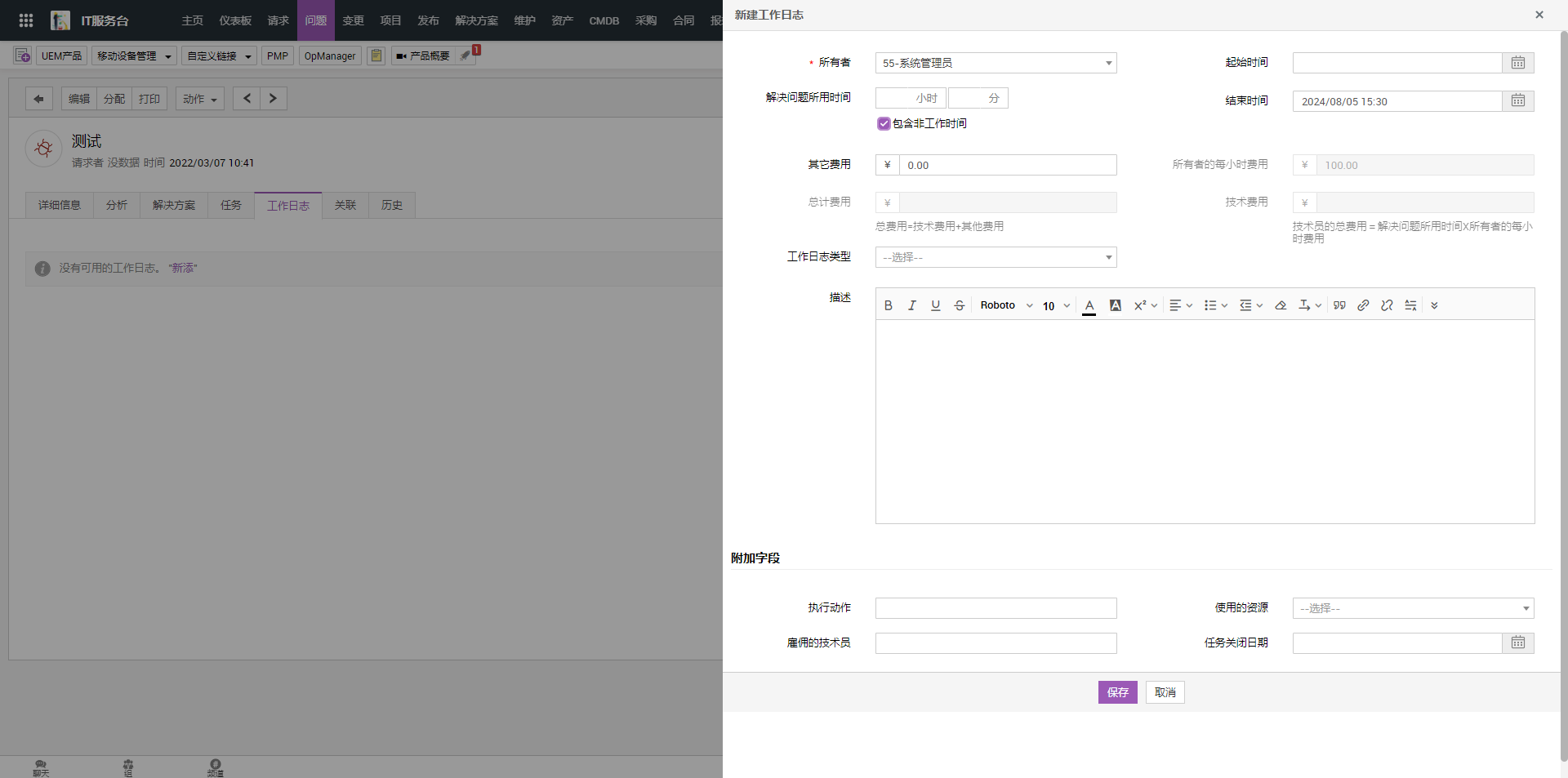Apply italic formatting in the editor
Image resolution: width=1568 pixels, height=778 pixels.
point(912,305)
